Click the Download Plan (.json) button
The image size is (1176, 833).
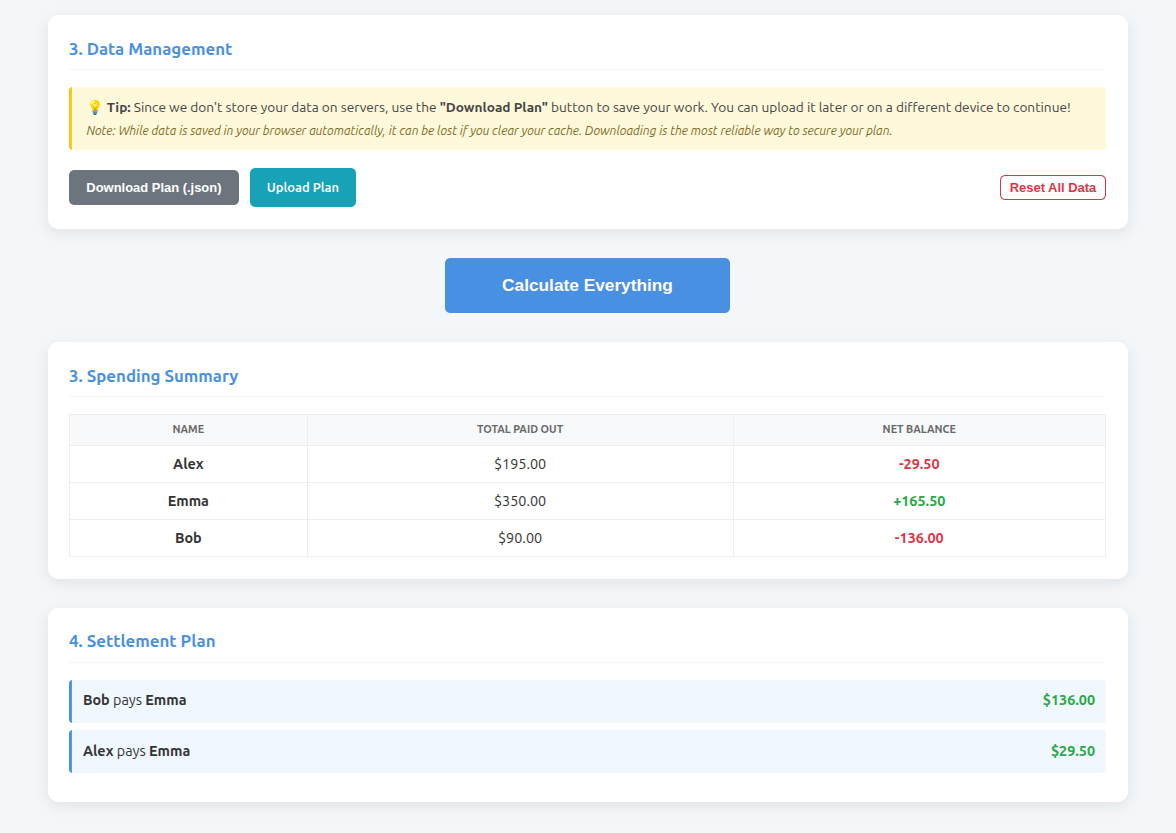coord(154,187)
